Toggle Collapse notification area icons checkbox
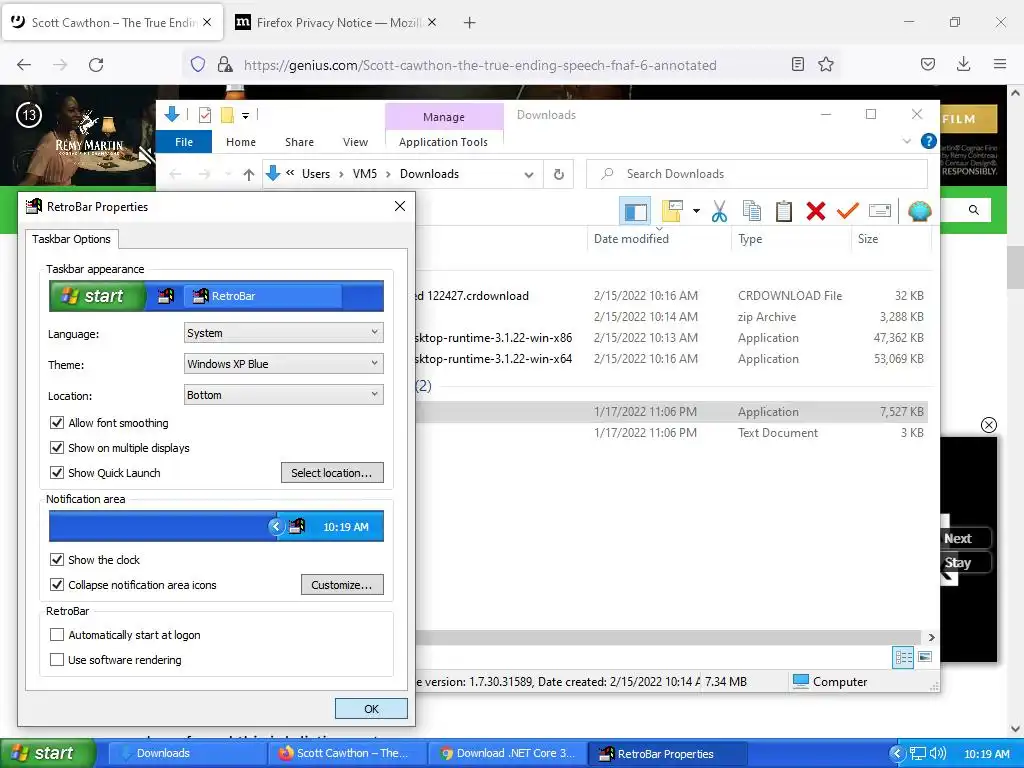The width and height of the screenshot is (1024, 768). point(57,585)
